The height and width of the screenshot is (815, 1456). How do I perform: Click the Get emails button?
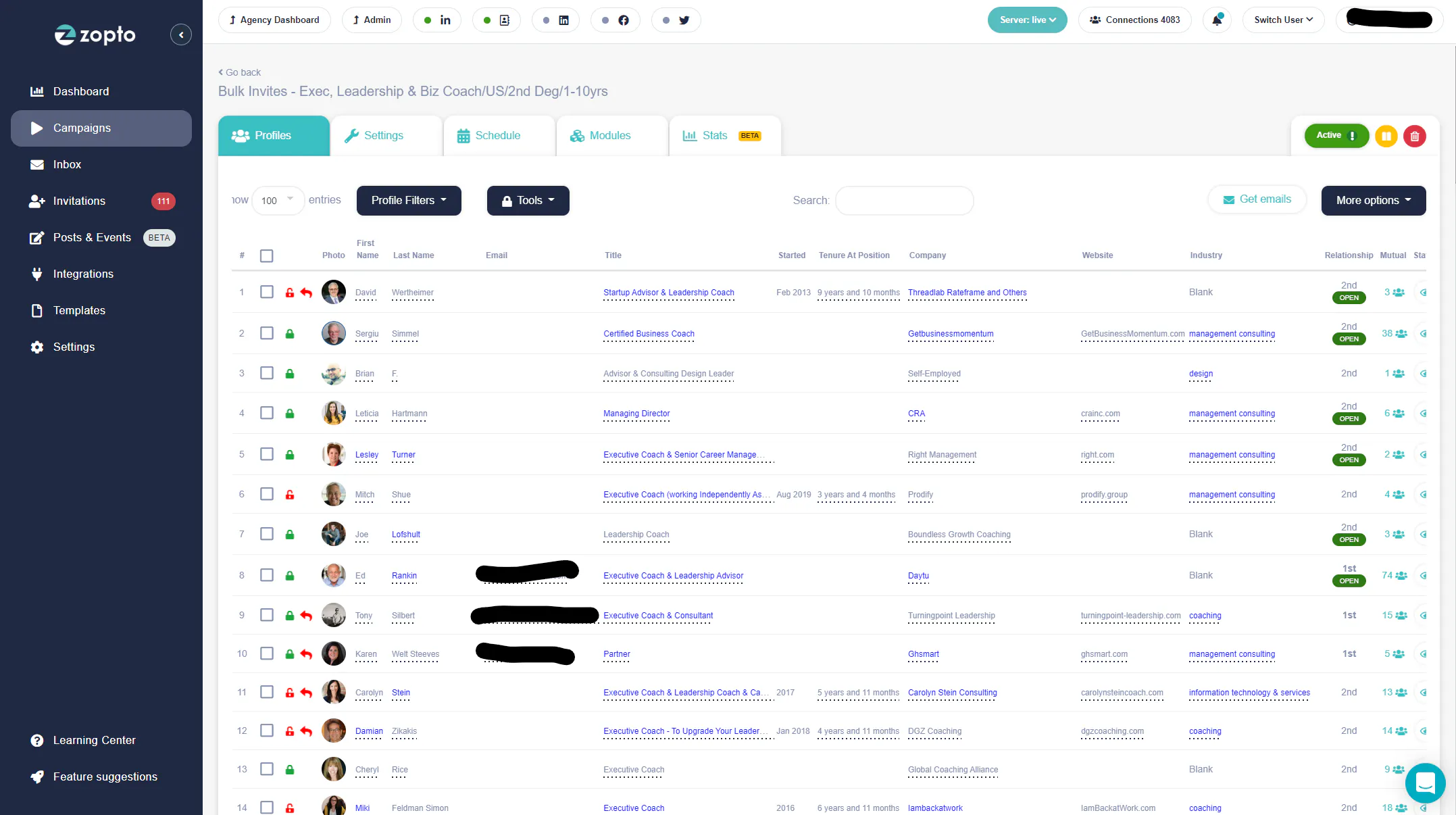tap(1257, 199)
